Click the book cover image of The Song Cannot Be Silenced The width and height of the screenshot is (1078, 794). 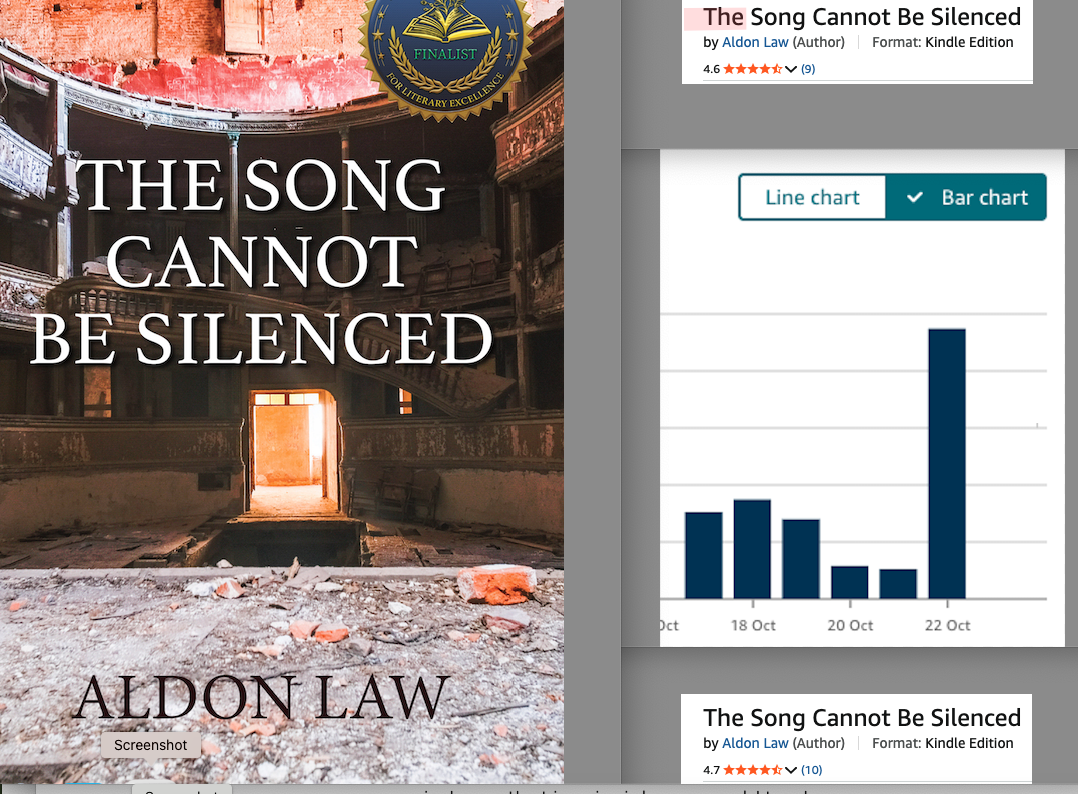tap(282, 392)
